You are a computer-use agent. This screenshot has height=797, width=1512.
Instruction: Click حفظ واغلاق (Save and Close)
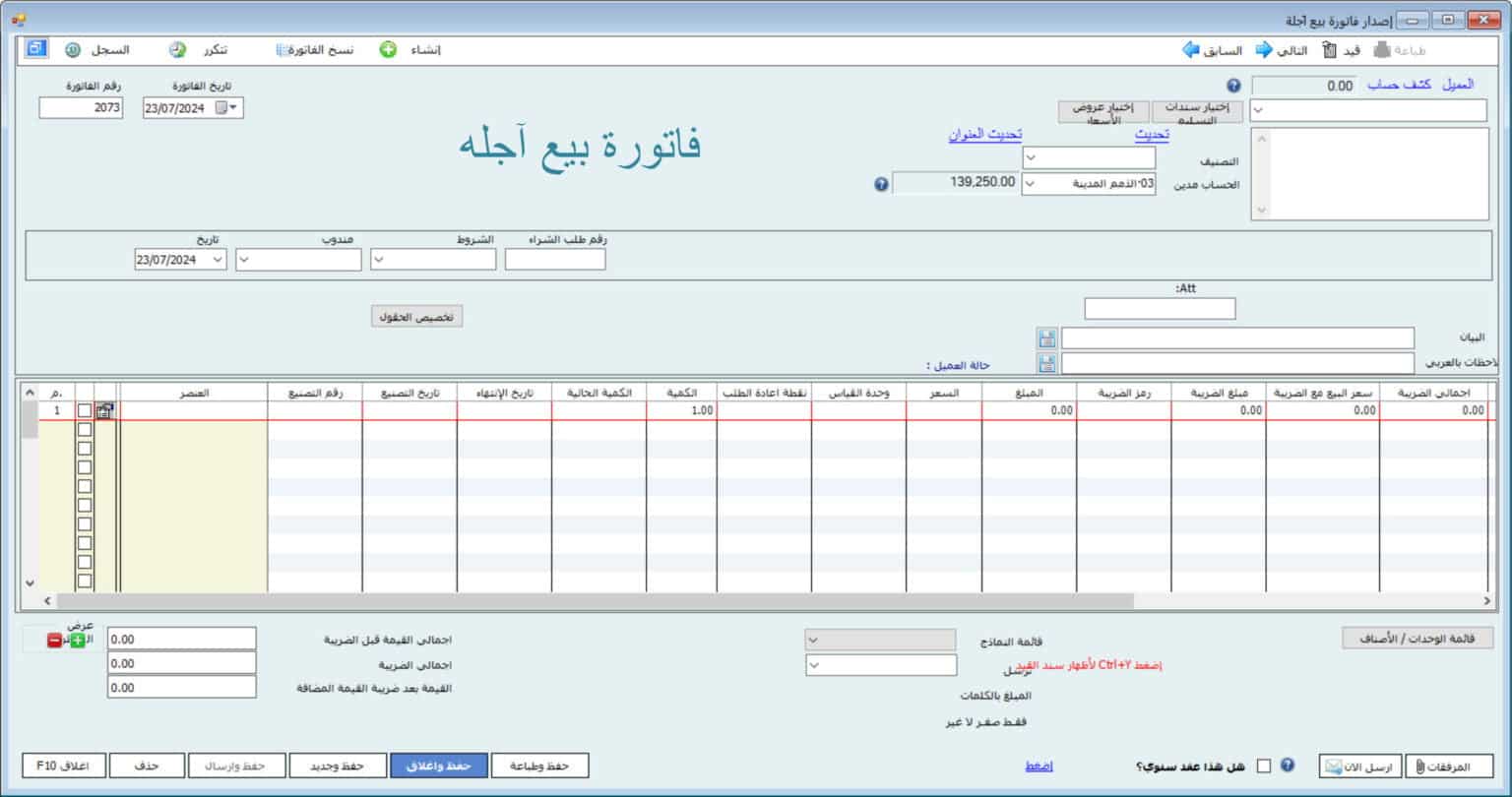tap(439, 766)
